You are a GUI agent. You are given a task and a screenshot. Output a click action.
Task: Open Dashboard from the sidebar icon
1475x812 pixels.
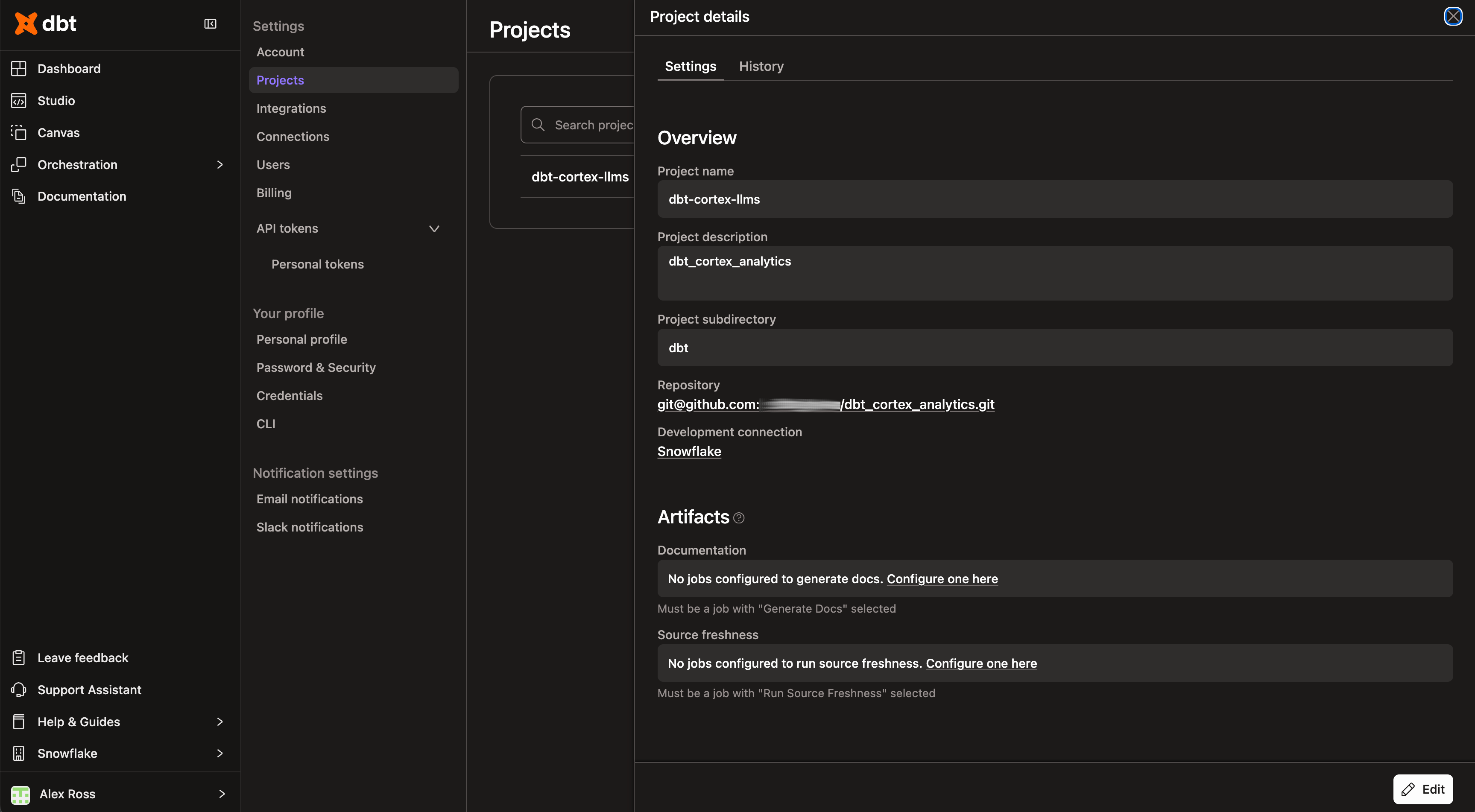[x=18, y=69]
